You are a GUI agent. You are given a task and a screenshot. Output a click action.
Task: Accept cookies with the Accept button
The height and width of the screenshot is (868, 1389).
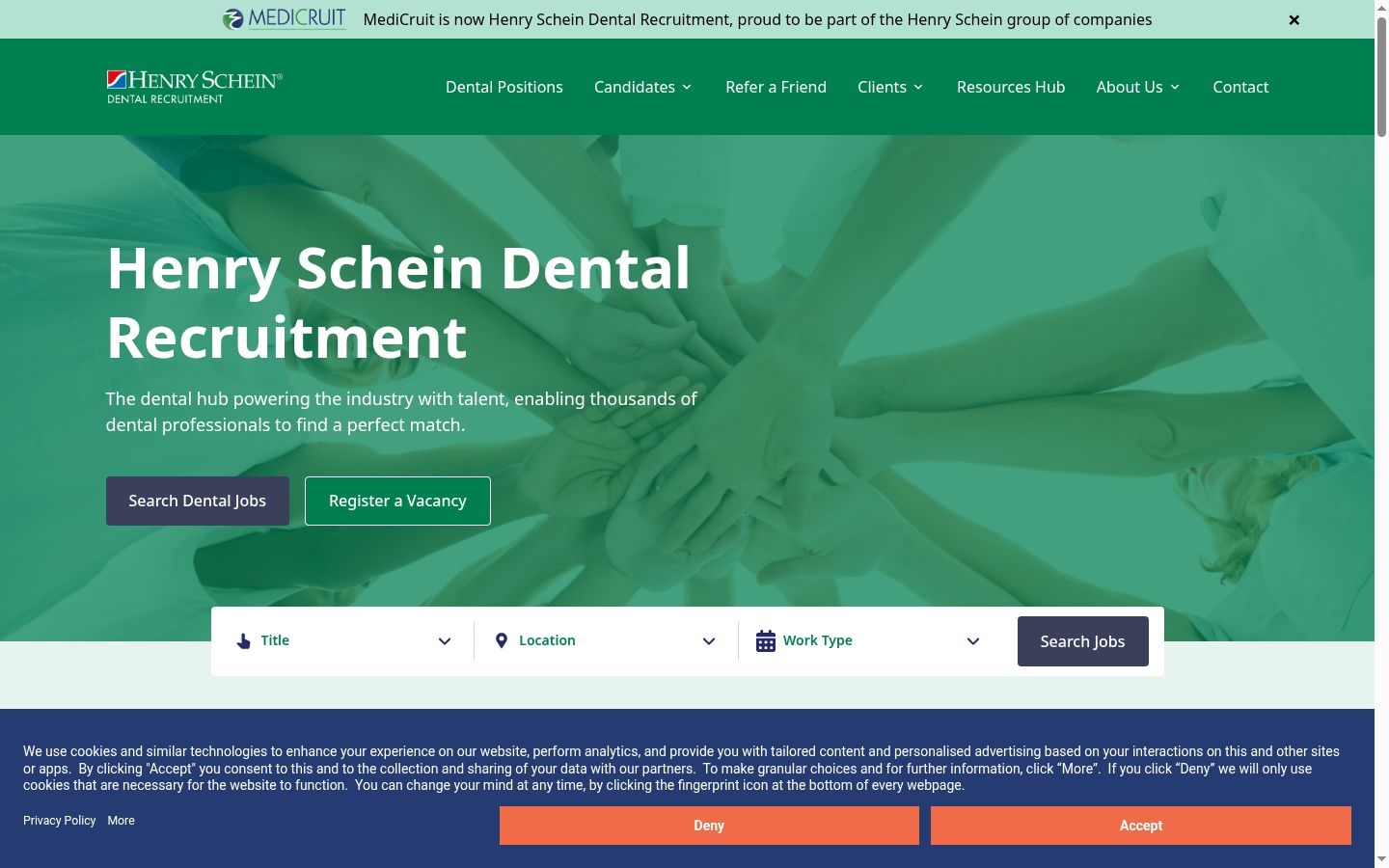(1141, 826)
